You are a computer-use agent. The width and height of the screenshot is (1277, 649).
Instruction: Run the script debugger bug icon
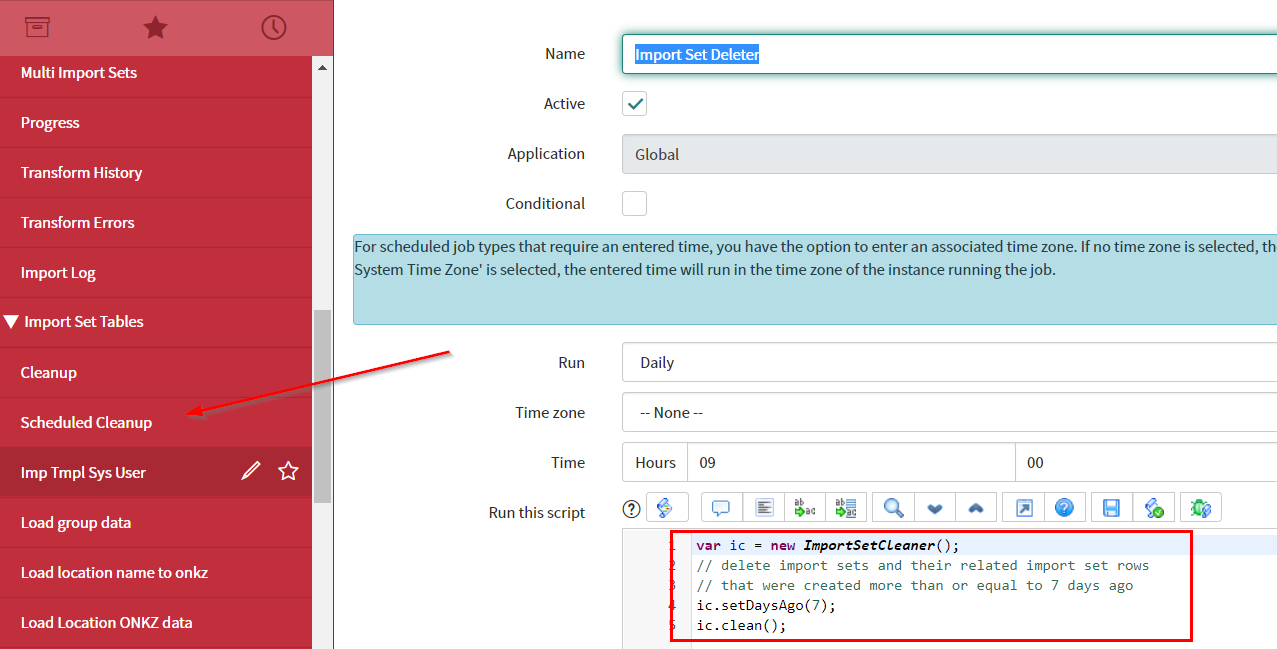1199,507
